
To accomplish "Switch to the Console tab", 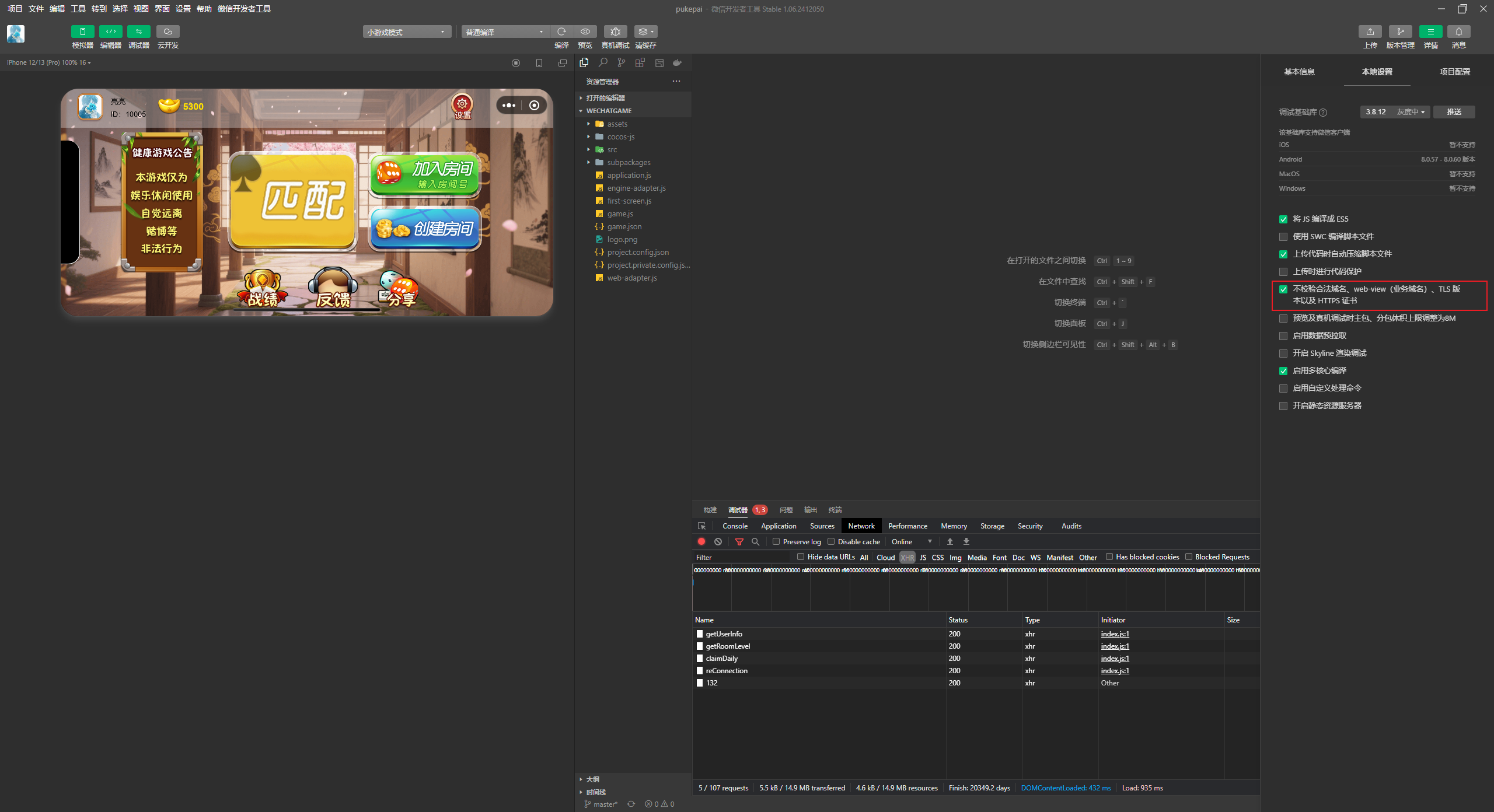I will tap(735, 526).
